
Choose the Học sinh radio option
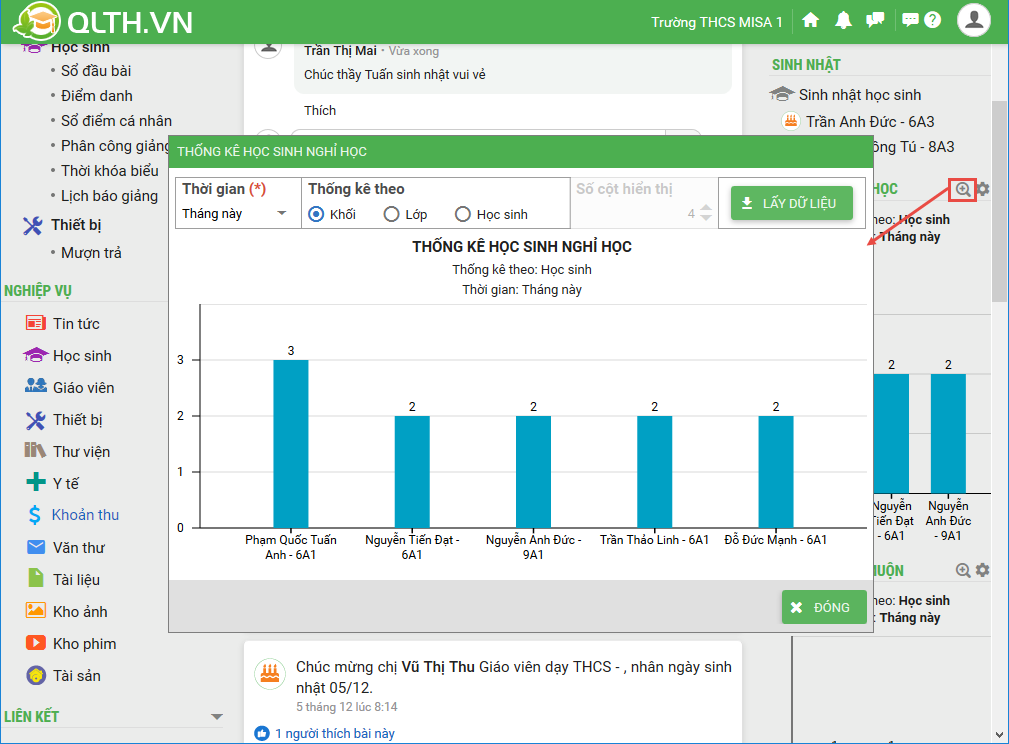coord(462,214)
